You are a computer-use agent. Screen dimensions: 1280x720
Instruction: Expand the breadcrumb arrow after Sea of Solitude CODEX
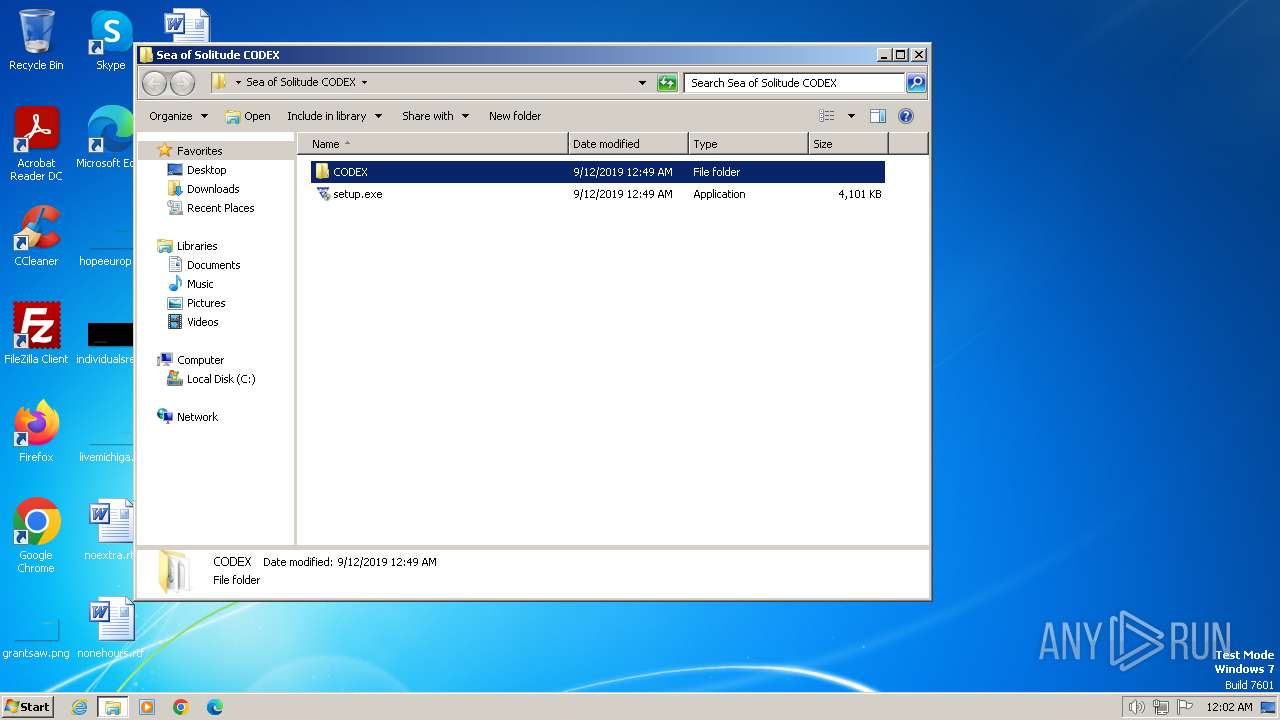pos(364,83)
